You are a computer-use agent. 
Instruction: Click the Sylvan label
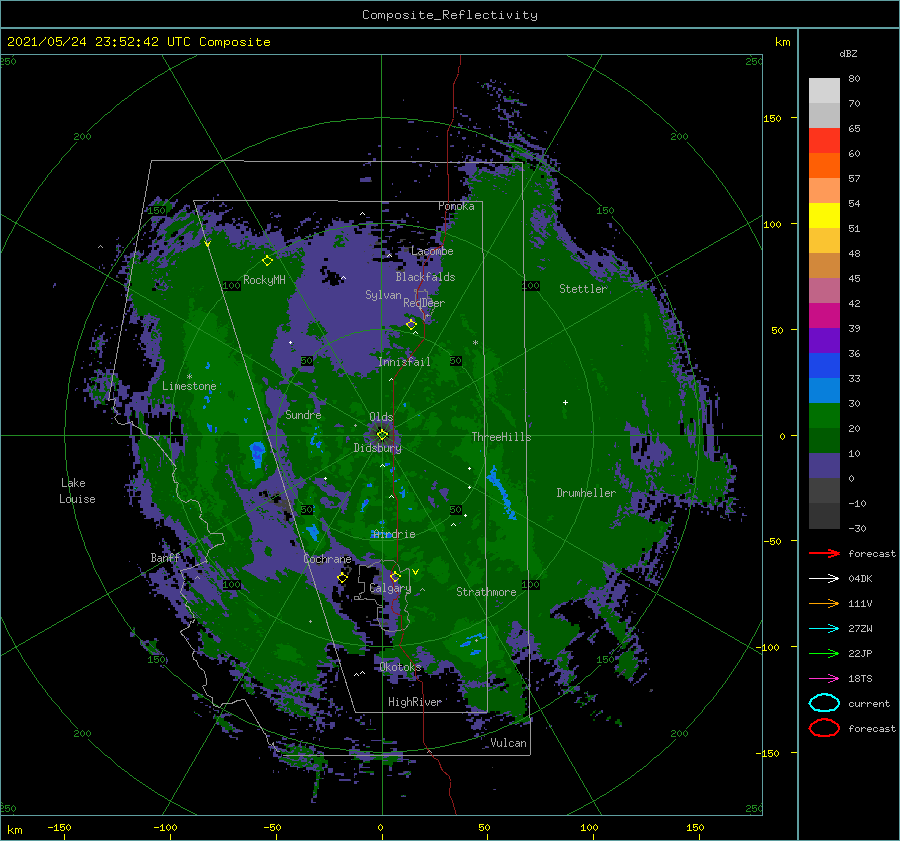point(383,295)
